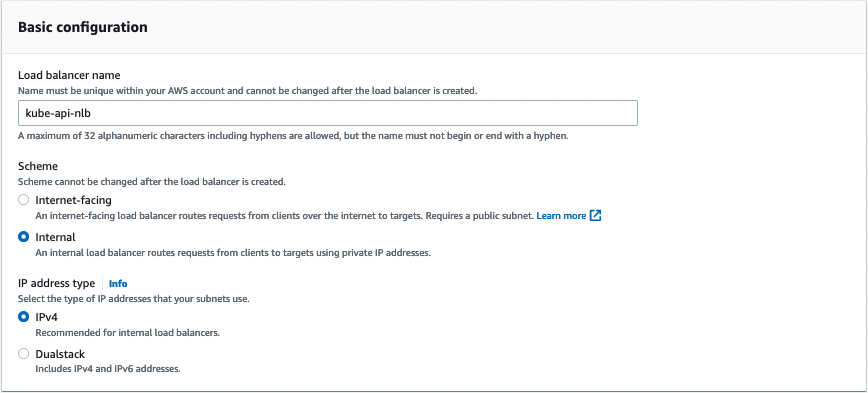This screenshot has height=393, width=868.
Task: Click the text 'Recommended for internal load balancers.'
Action: (128, 333)
